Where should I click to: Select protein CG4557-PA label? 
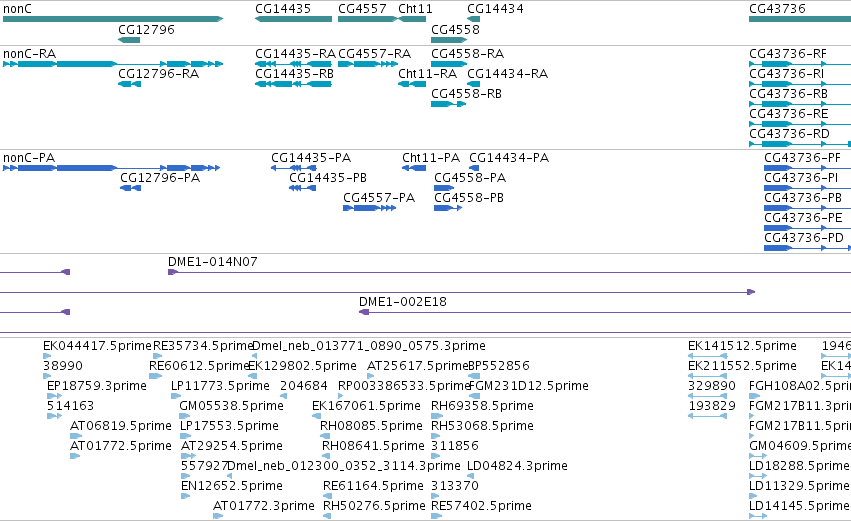coord(379,198)
